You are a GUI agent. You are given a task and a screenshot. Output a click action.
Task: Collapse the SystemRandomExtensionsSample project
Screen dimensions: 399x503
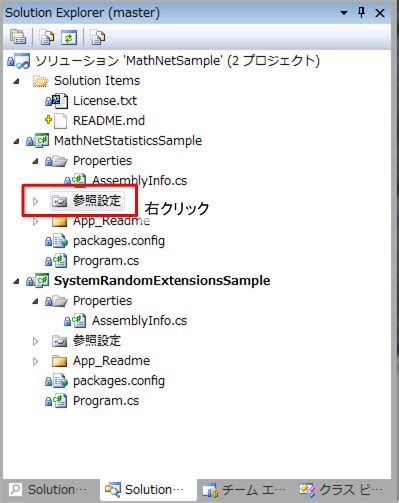16,281
